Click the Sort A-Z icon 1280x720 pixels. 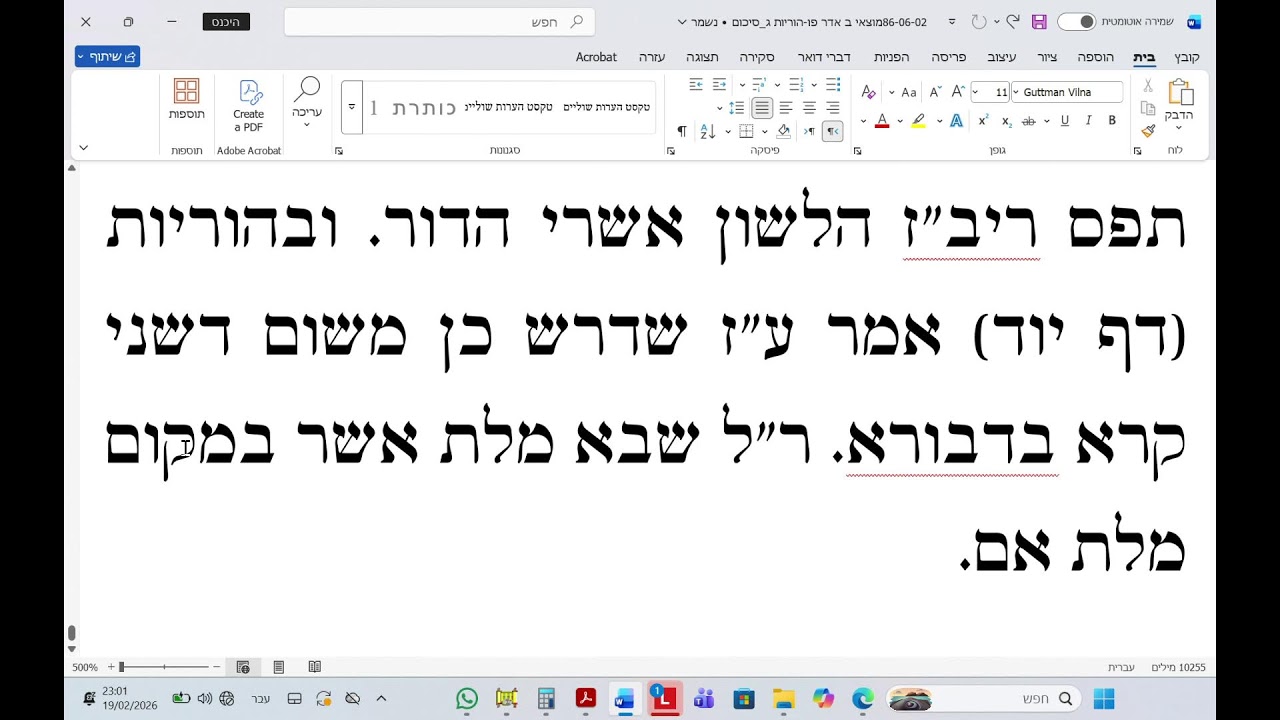[x=708, y=131]
